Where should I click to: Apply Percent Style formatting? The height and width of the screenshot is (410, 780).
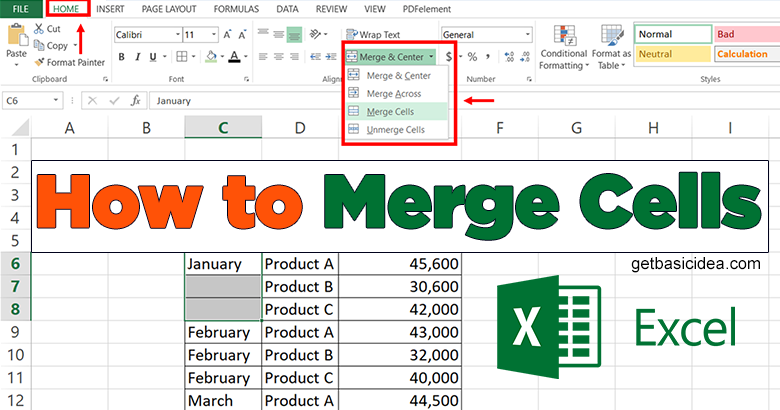[x=472, y=57]
